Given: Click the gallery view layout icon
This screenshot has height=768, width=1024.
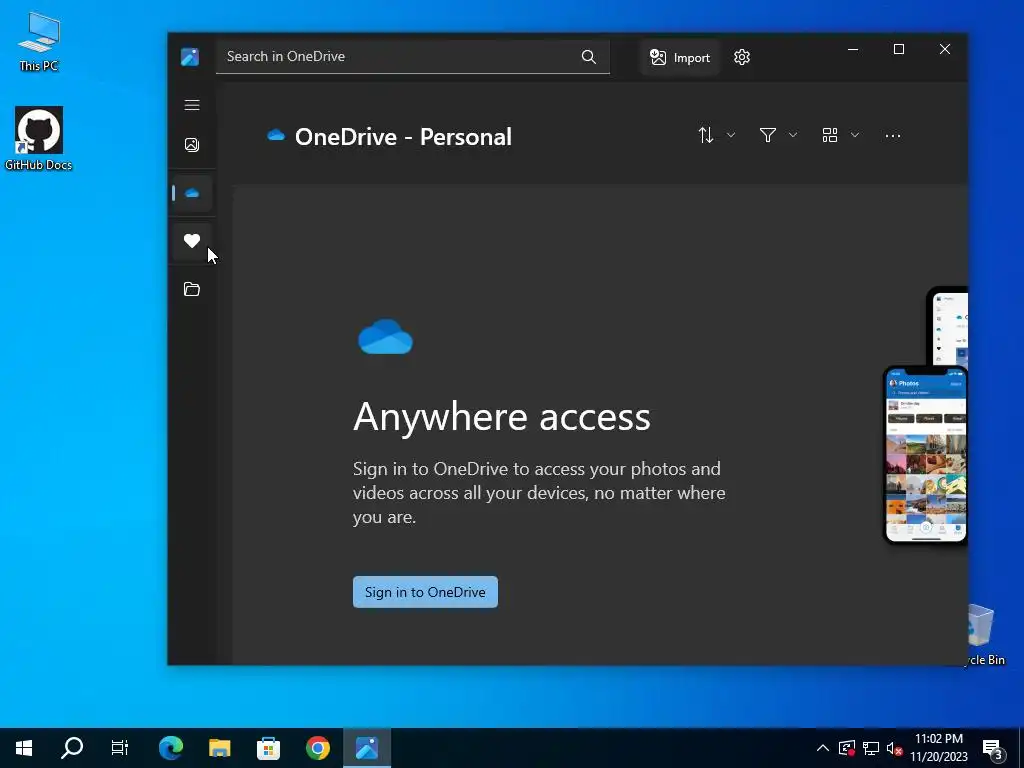Looking at the screenshot, I should tap(830, 135).
